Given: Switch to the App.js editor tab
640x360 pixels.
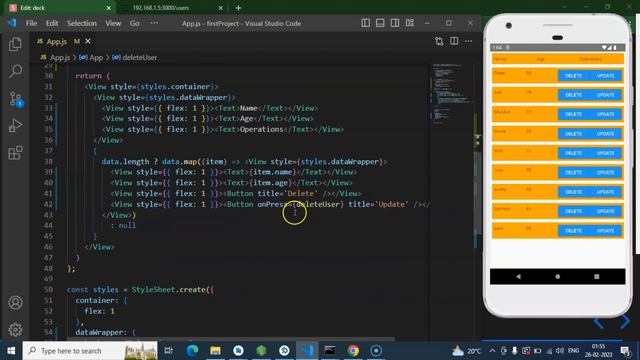Looking at the screenshot, I should click(x=57, y=41).
